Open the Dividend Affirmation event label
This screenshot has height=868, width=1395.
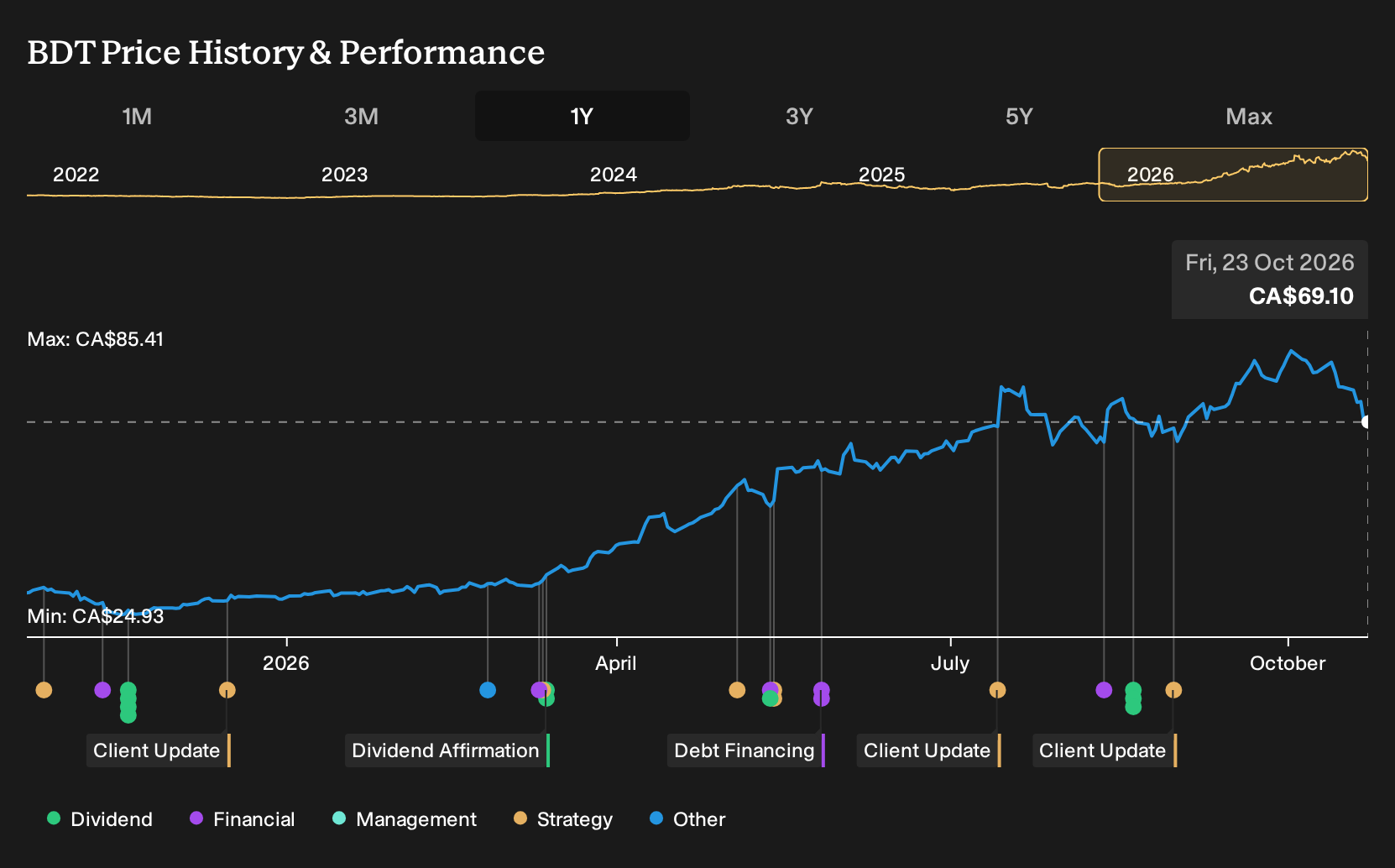click(447, 750)
